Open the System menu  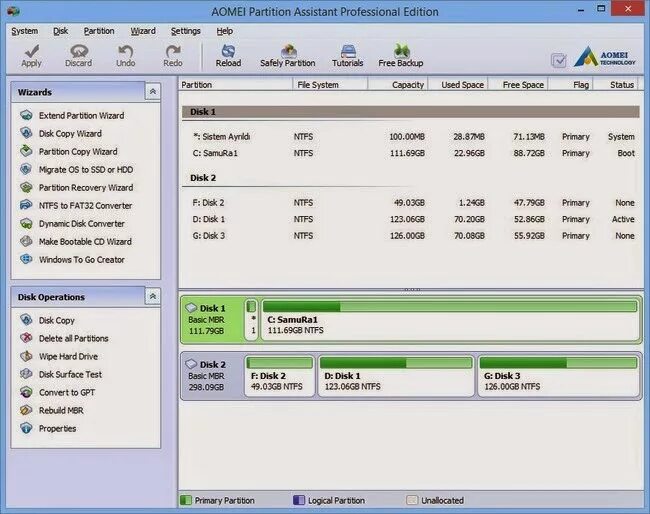(x=24, y=31)
